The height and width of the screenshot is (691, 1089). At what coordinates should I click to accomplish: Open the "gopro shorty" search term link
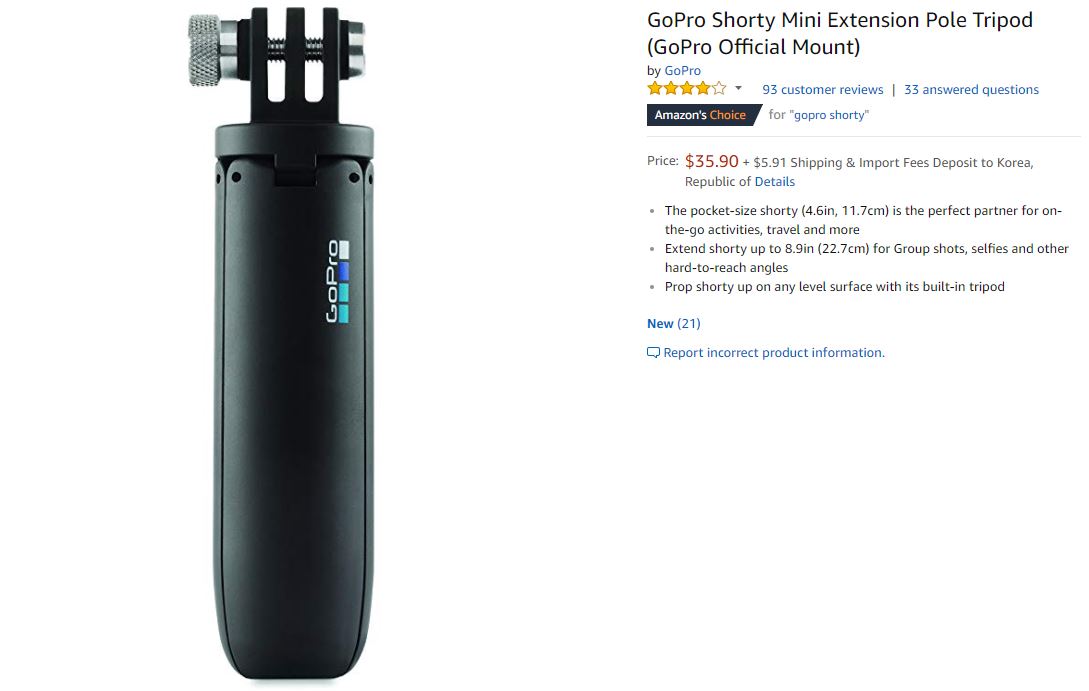click(829, 115)
